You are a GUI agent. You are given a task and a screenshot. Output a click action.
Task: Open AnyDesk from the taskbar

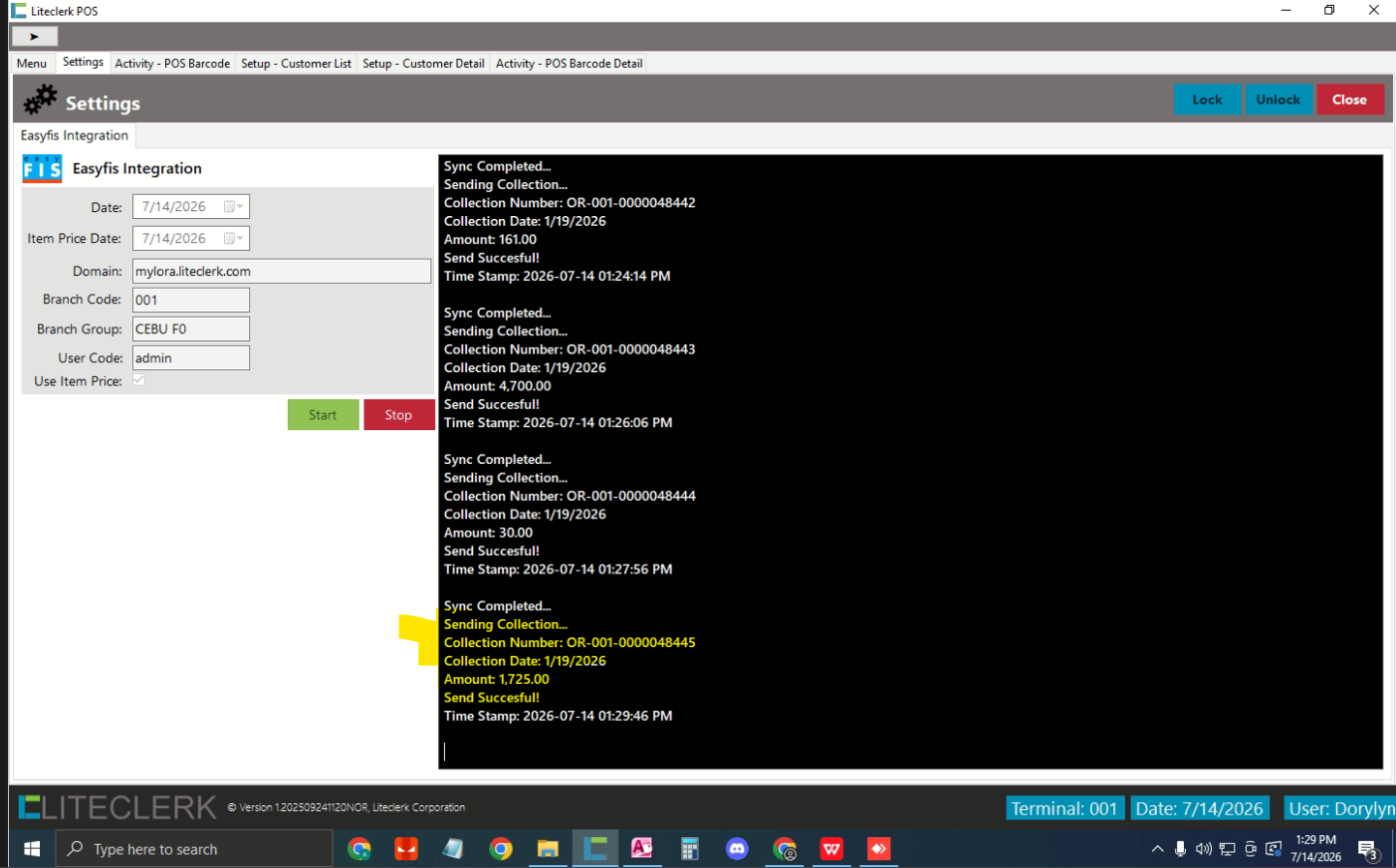click(878, 849)
